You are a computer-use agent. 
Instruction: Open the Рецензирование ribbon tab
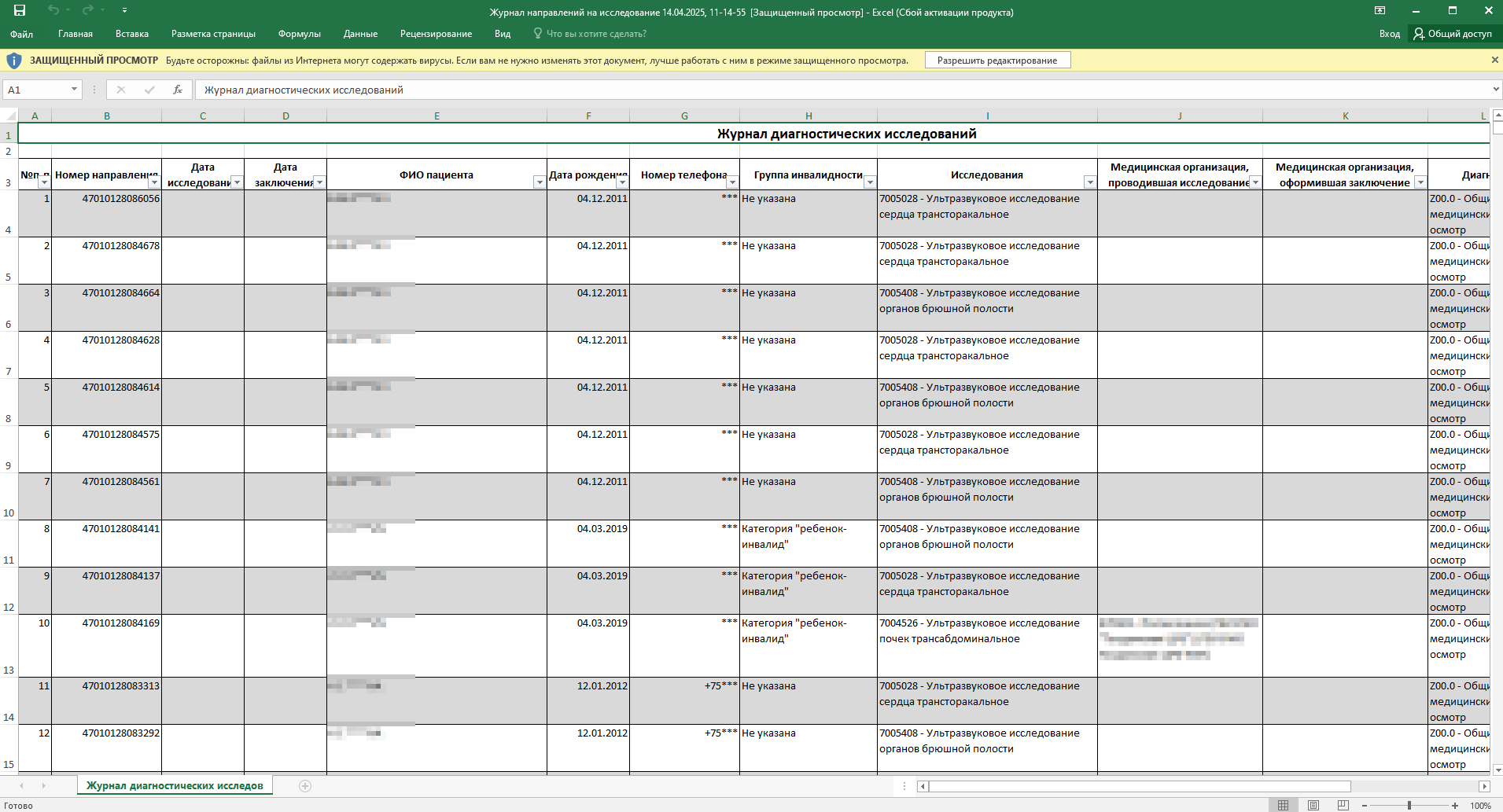(x=436, y=34)
